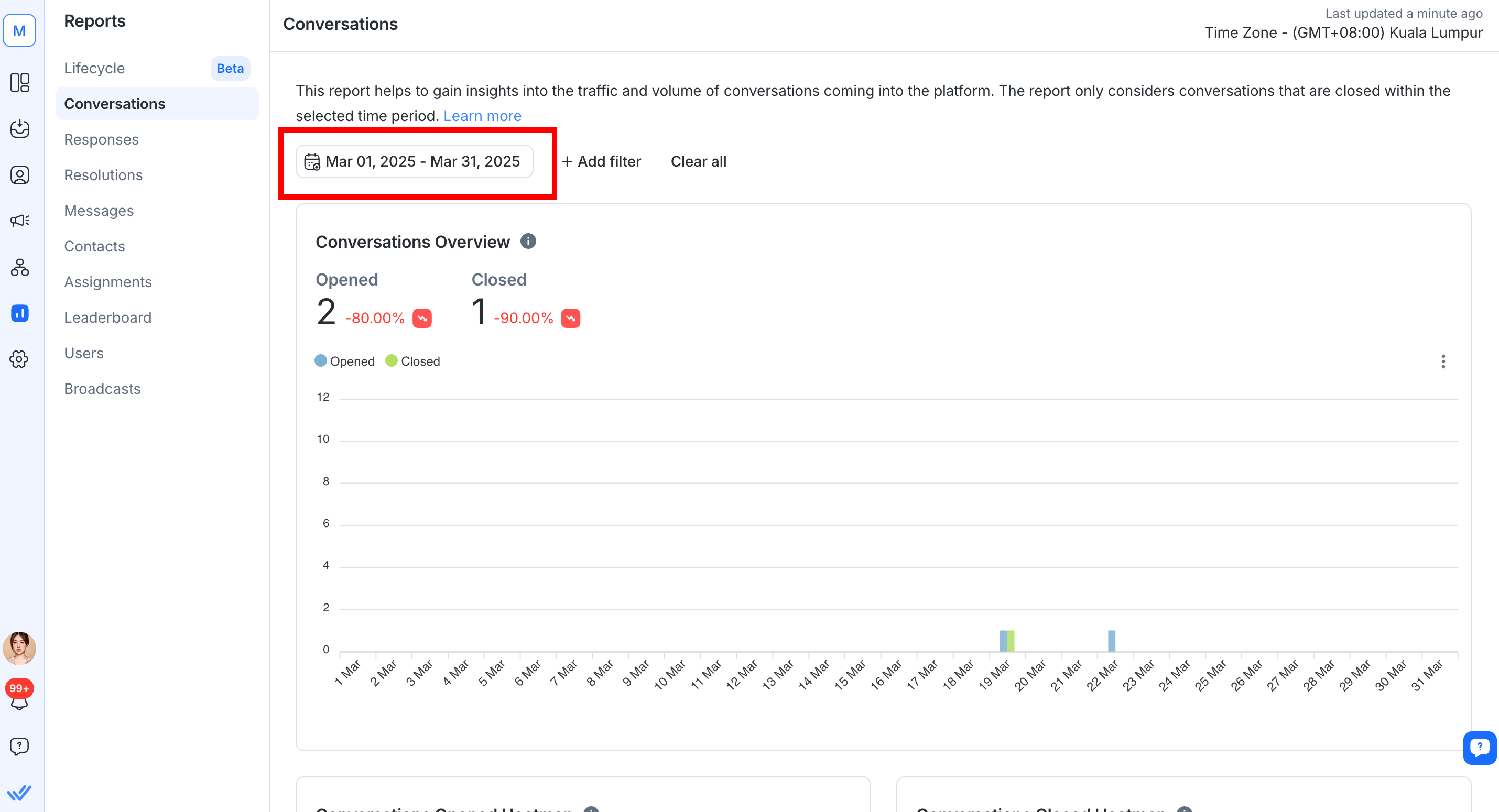Open the chart three-dot options menu
Screen dimensions: 1499x812
(1442, 362)
